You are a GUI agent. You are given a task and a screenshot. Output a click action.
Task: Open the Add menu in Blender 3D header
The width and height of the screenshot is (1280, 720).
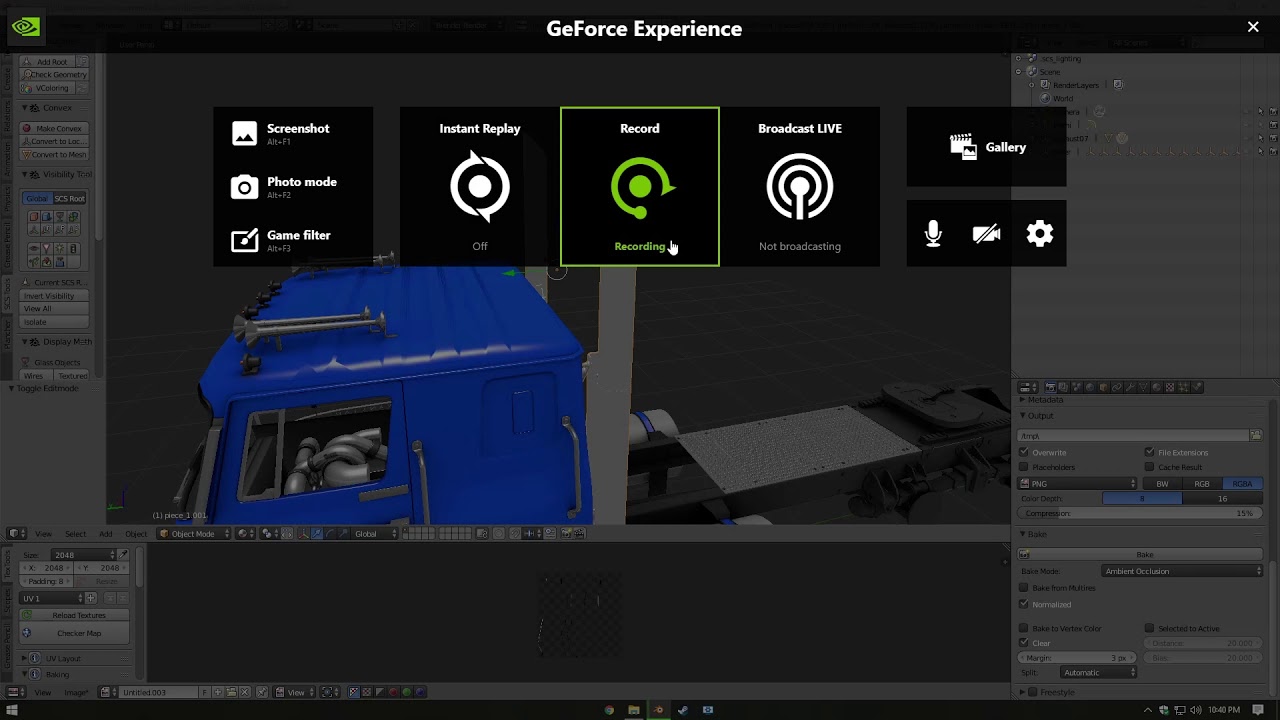pos(105,534)
